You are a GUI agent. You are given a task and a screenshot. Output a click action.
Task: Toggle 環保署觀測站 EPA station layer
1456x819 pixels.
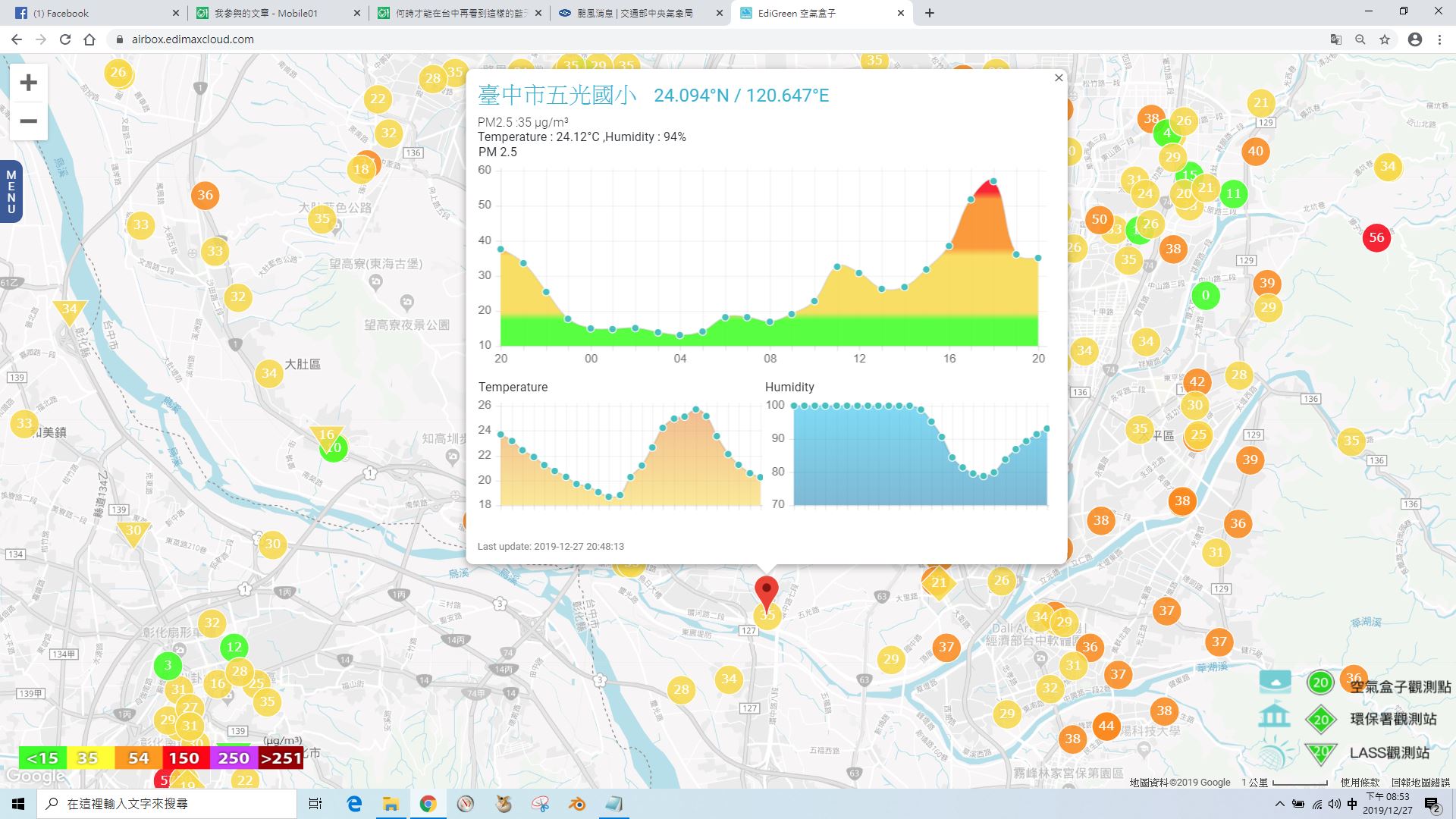[1321, 720]
